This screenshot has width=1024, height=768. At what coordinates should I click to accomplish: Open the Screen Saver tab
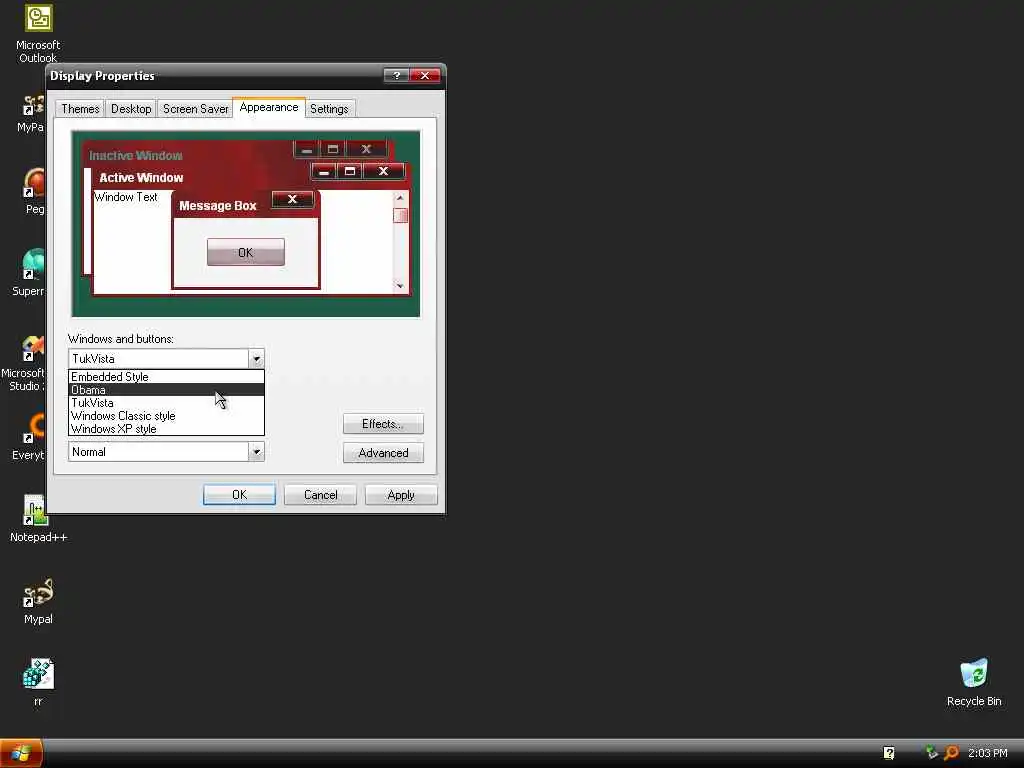pyautogui.click(x=195, y=109)
